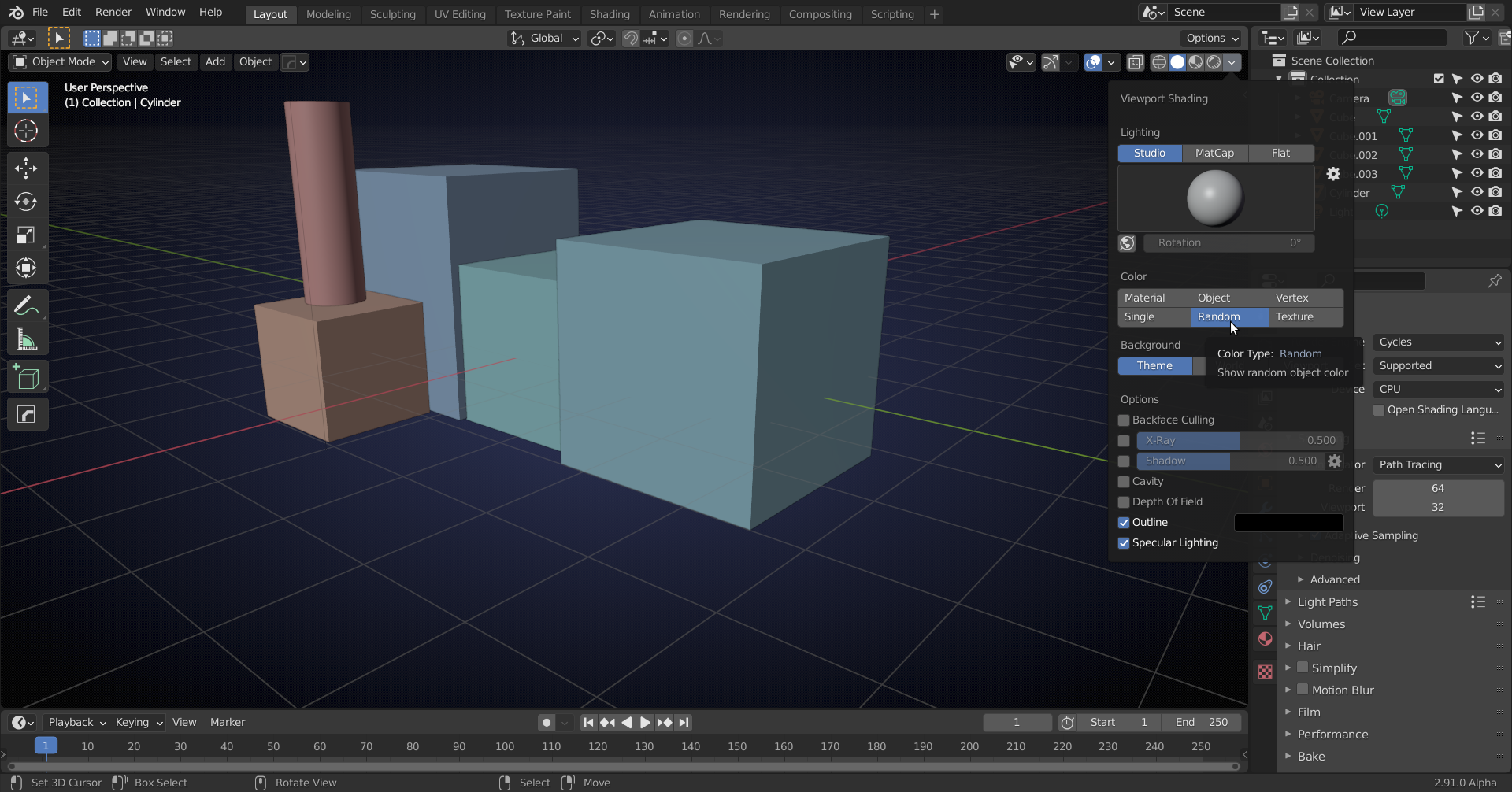This screenshot has width=1512, height=792.
Task: Open the Path Tracing integrator dropdown
Action: click(1439, 465)
